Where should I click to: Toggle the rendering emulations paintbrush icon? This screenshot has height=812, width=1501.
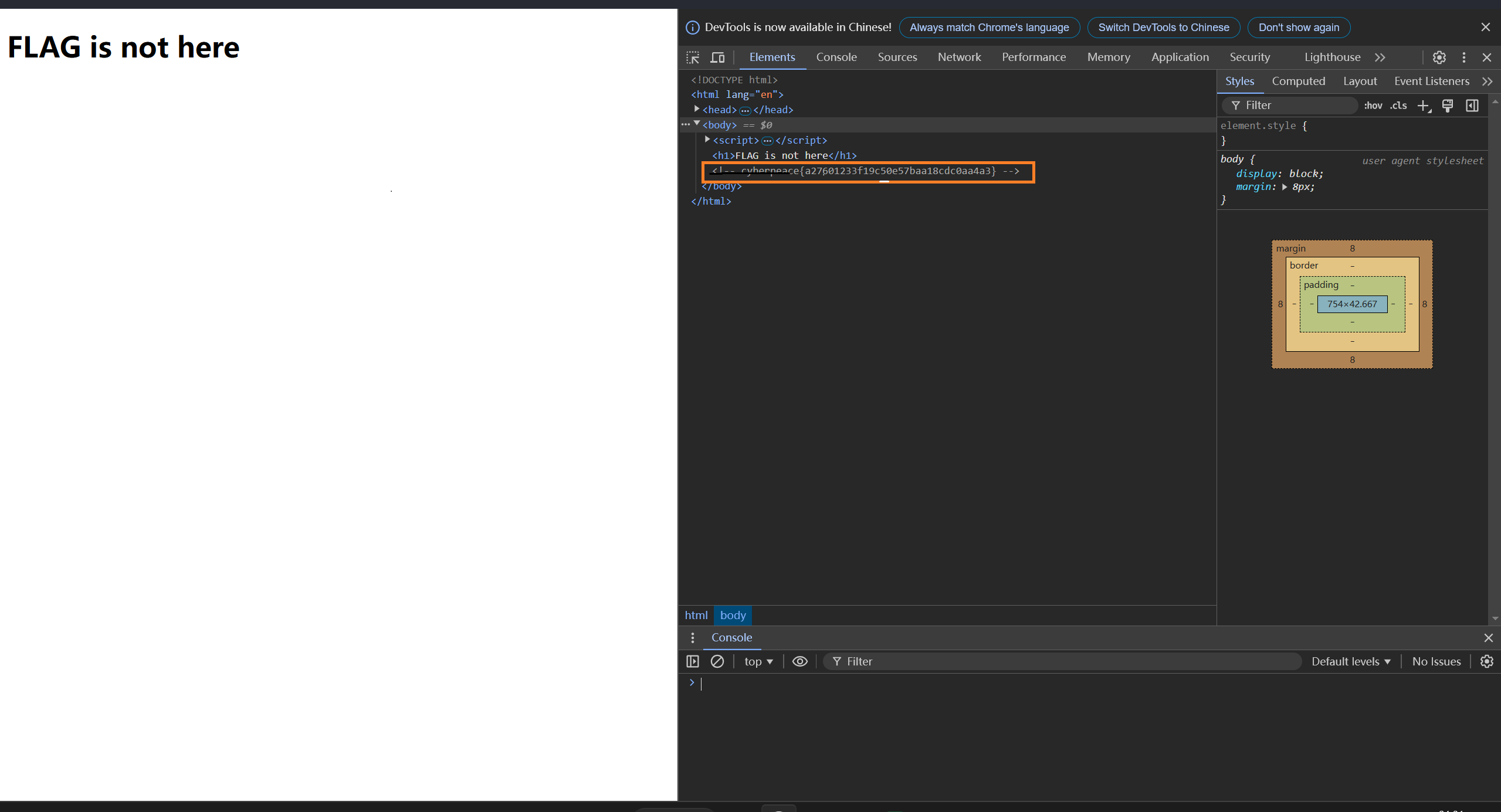[x=1448, y=106]
